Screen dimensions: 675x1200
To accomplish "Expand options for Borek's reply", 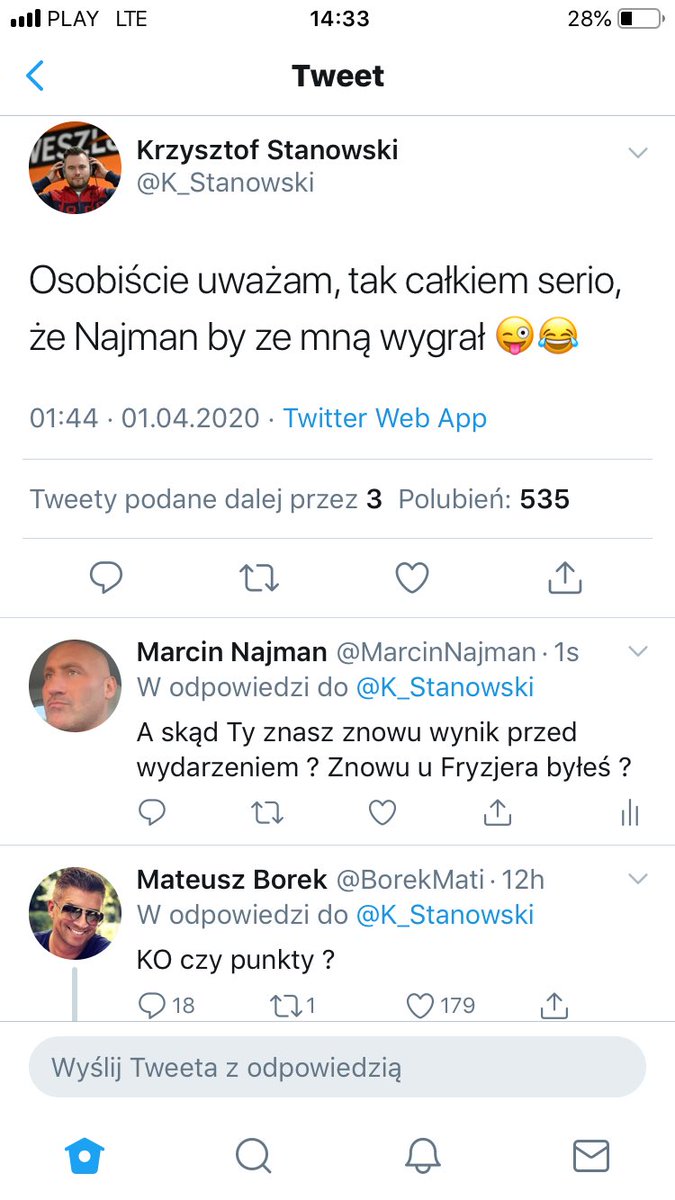I will click(x=638, y=879).
